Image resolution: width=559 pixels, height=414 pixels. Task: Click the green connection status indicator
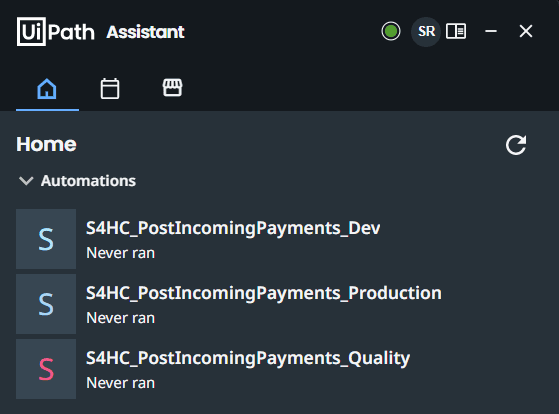[391, 31]
